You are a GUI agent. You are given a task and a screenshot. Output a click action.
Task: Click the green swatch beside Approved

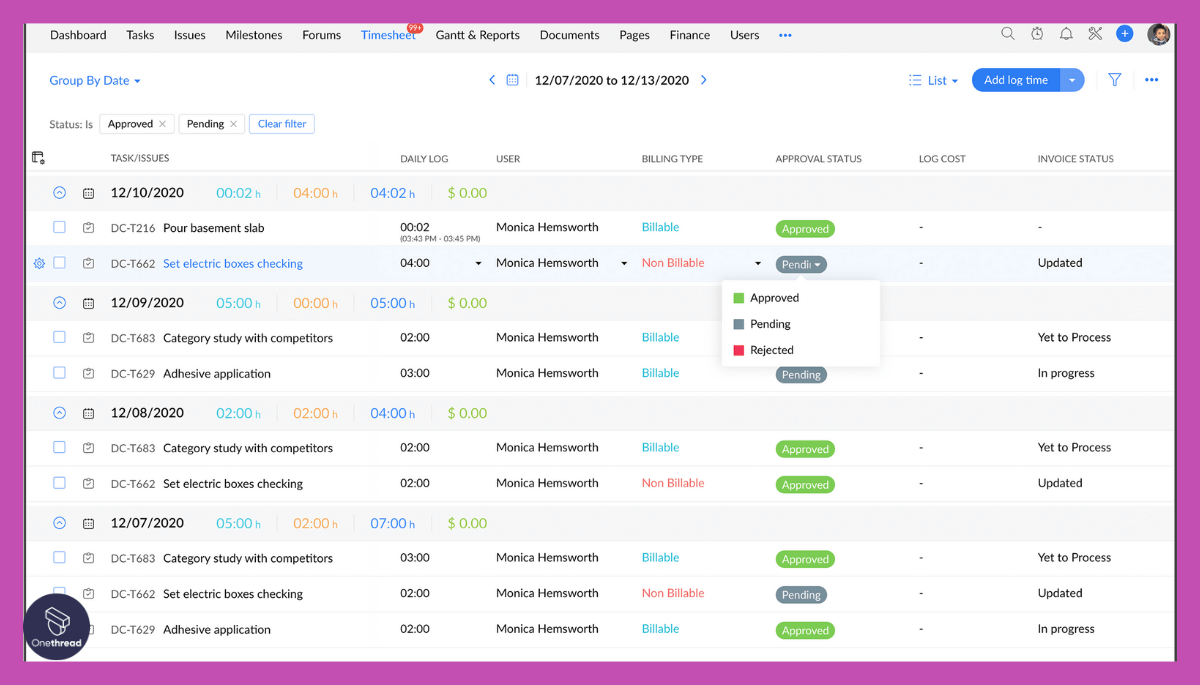[x=740, y=297]
